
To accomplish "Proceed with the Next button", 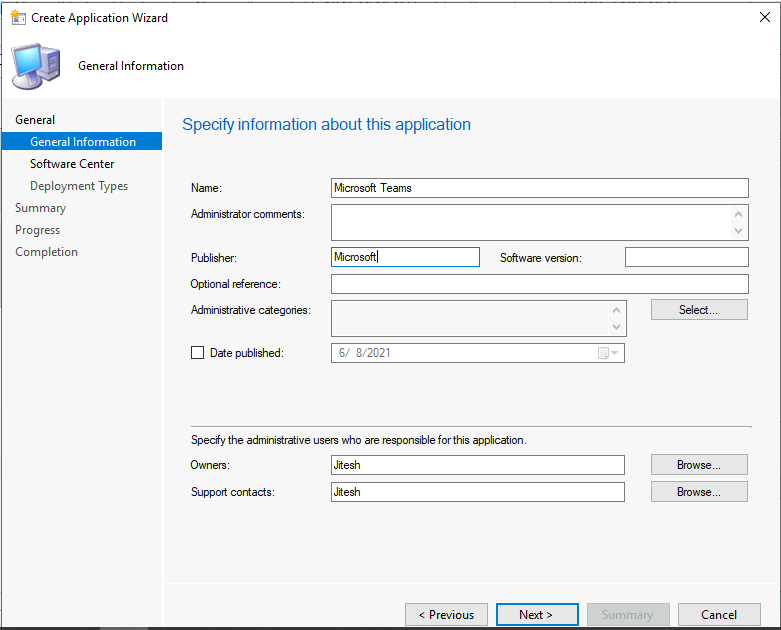I will tap(537, 615).
